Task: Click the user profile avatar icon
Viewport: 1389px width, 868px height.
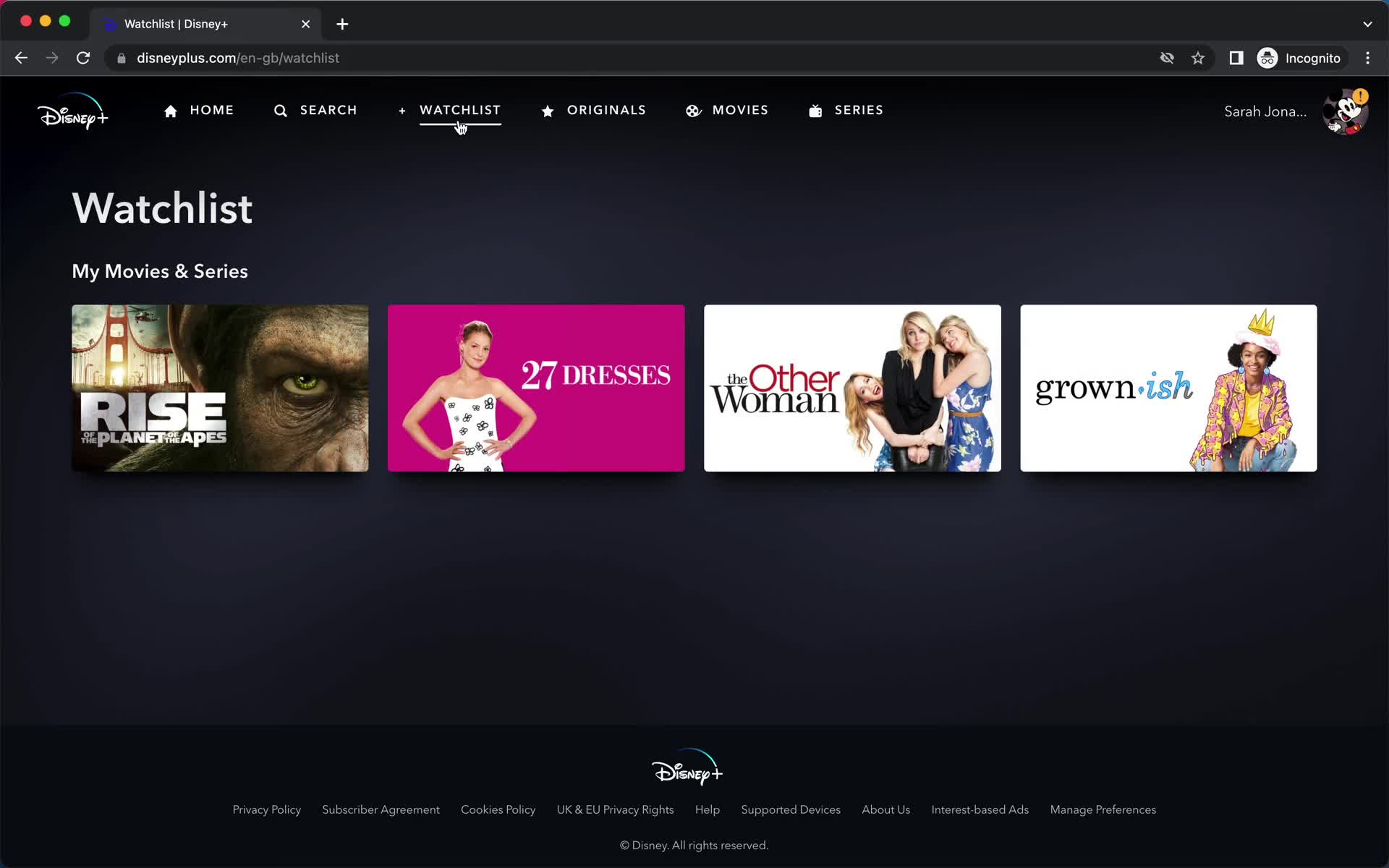Action: pos(1346,111)
